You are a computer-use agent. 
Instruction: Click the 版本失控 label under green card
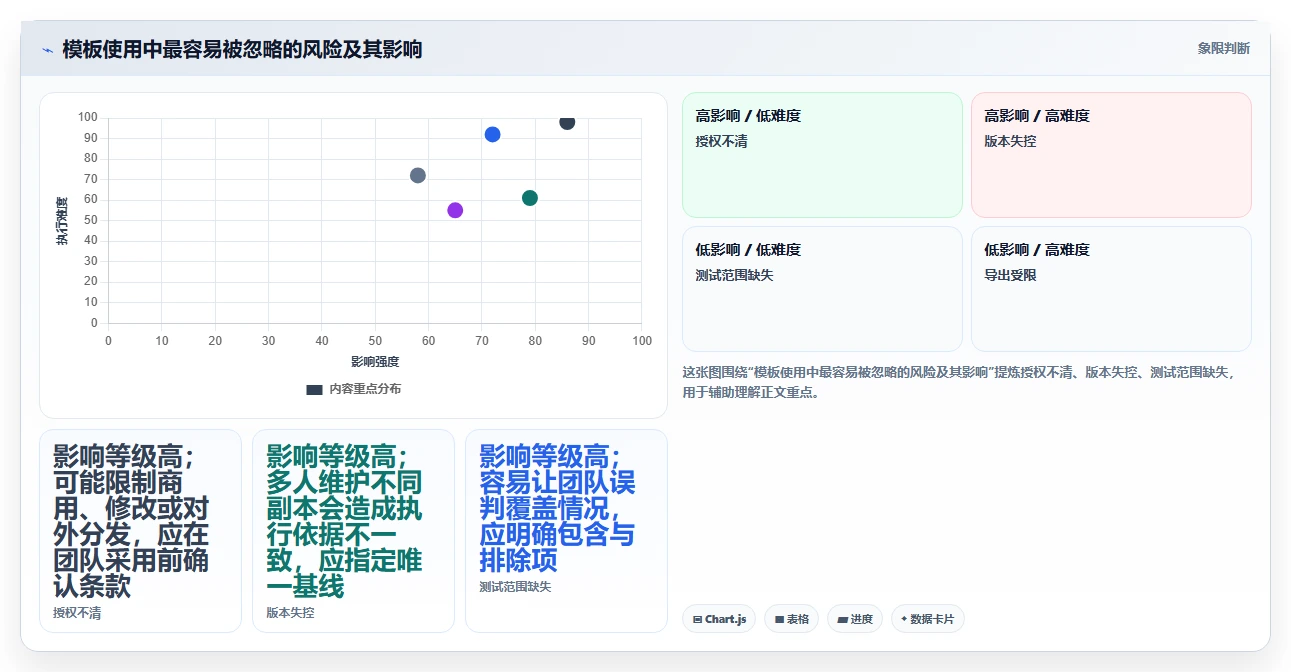click(x=290, y=613)
